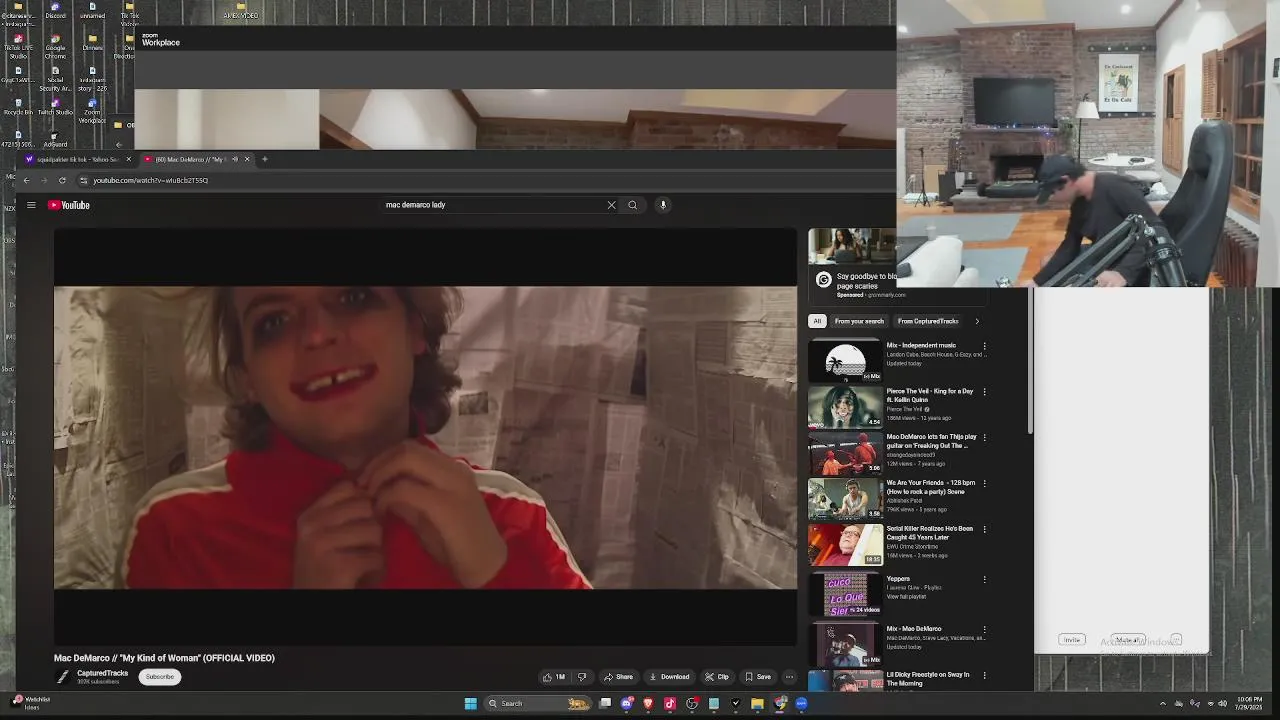
Task: Click the Share button
Action: point(618,677)
